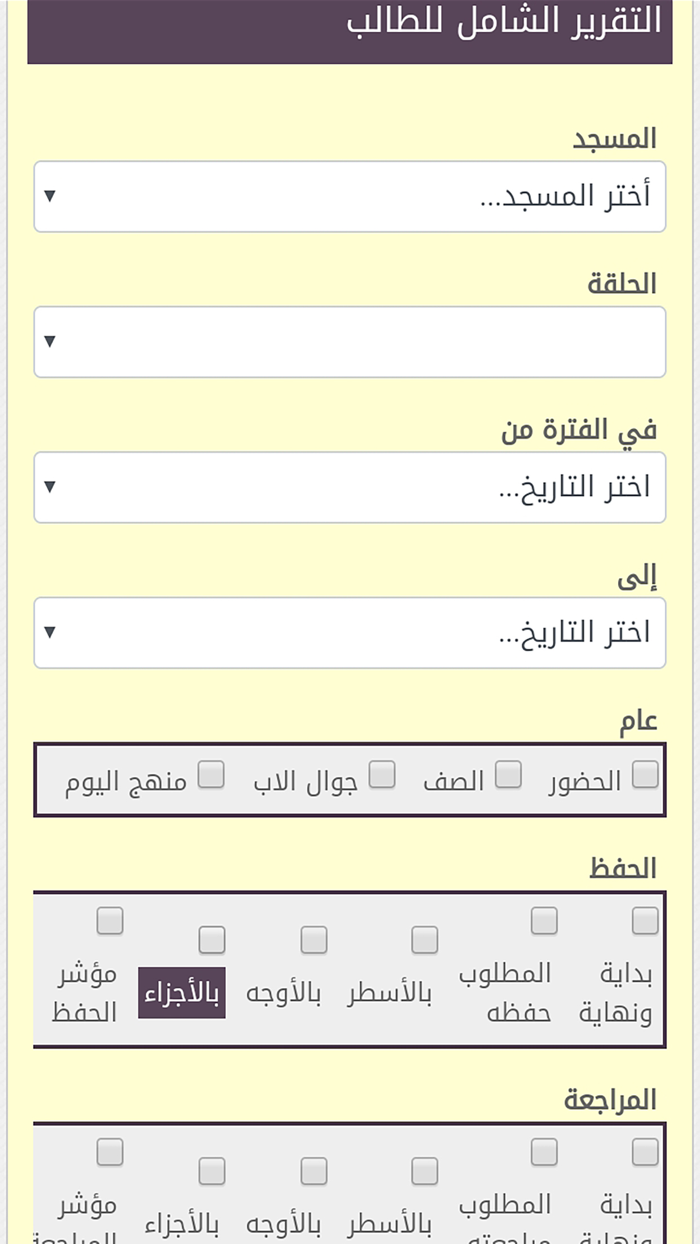This screenshot has width=700, height=1244.
Task: Select بالأوجه in the الحفظ group
Action: coord(313,939)
